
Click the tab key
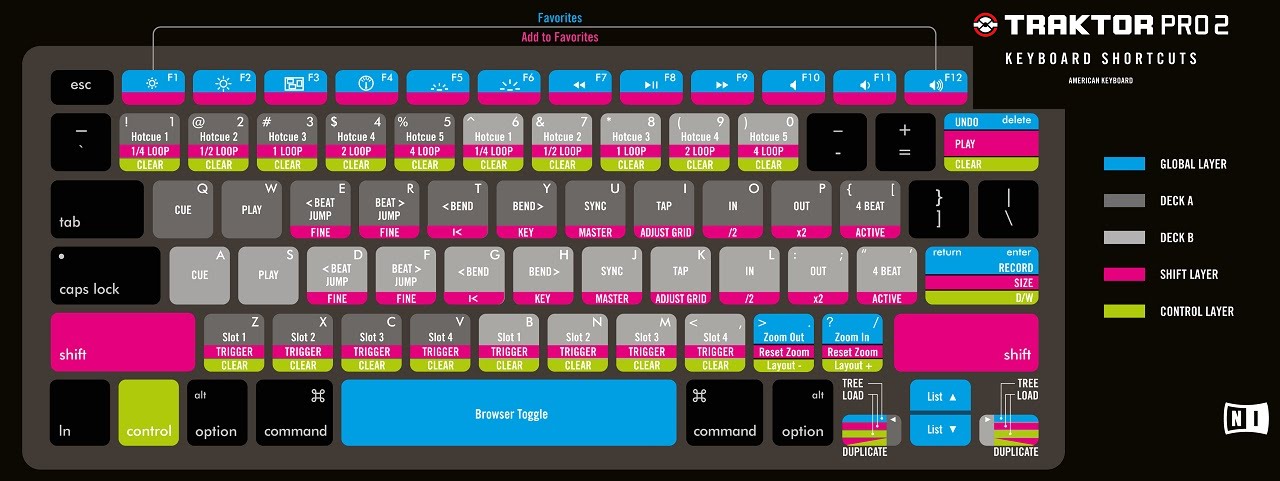pos(97,209)
